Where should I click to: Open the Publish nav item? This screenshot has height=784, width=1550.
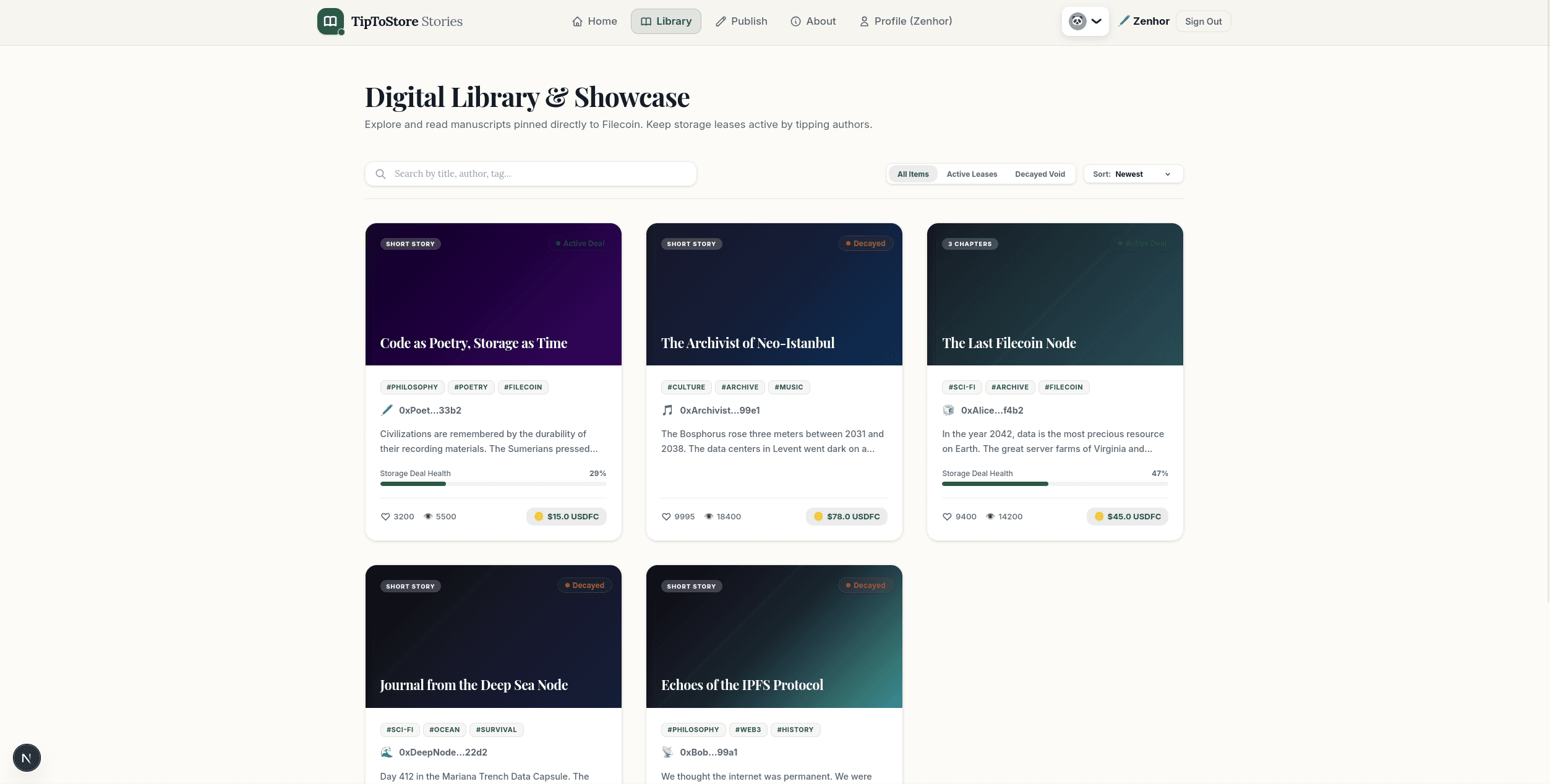741,22
